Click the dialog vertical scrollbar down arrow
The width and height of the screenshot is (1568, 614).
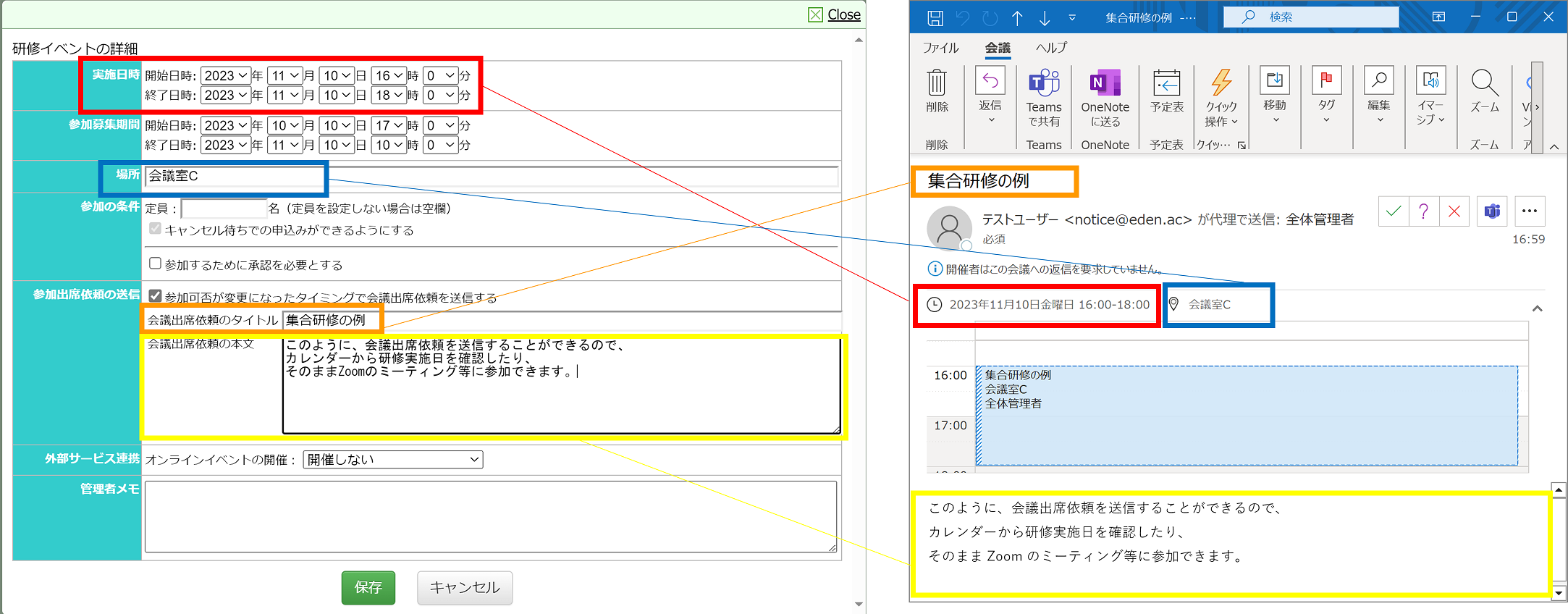[x=859, y=605]
